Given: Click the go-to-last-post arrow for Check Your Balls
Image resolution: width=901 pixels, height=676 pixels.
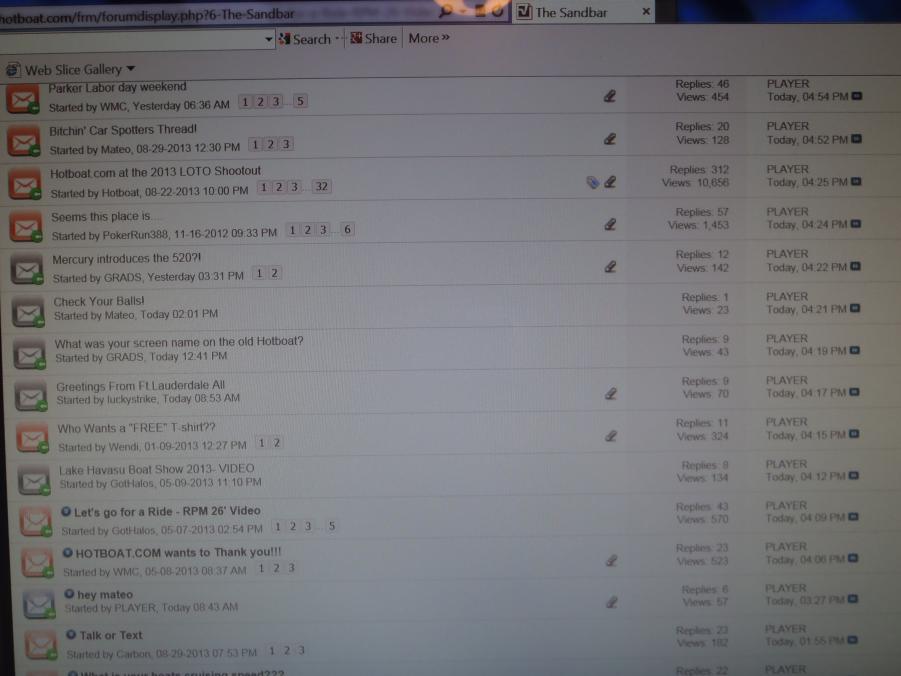Looking at the screenshot, I should tap(857, 310).
